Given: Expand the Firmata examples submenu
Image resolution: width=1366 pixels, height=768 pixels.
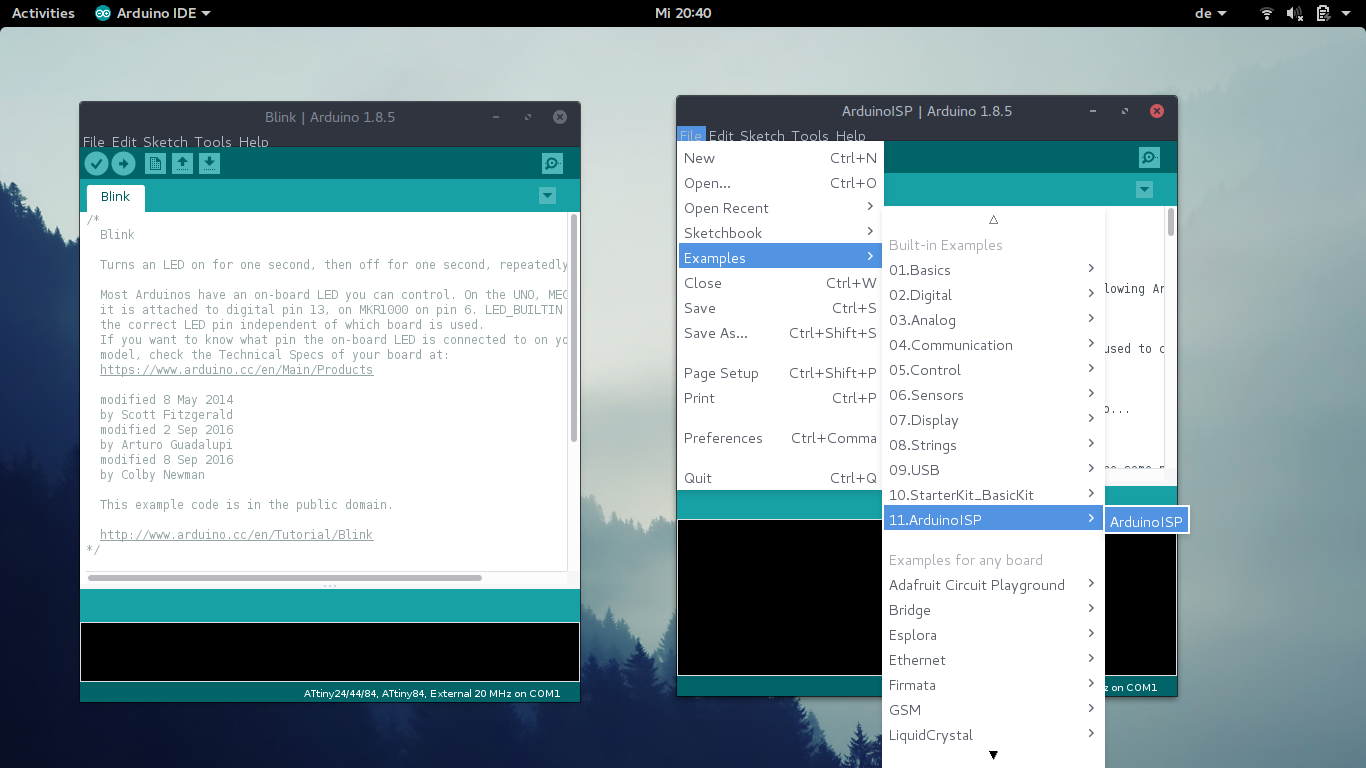Looking at the screenshot, I should pos(993,685).
